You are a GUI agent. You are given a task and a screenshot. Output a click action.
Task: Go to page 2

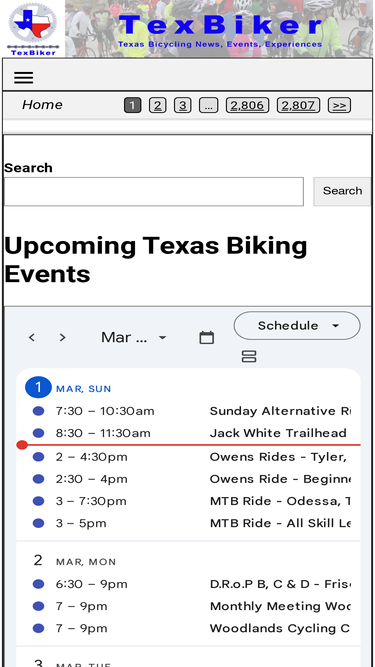coord(157,105)
